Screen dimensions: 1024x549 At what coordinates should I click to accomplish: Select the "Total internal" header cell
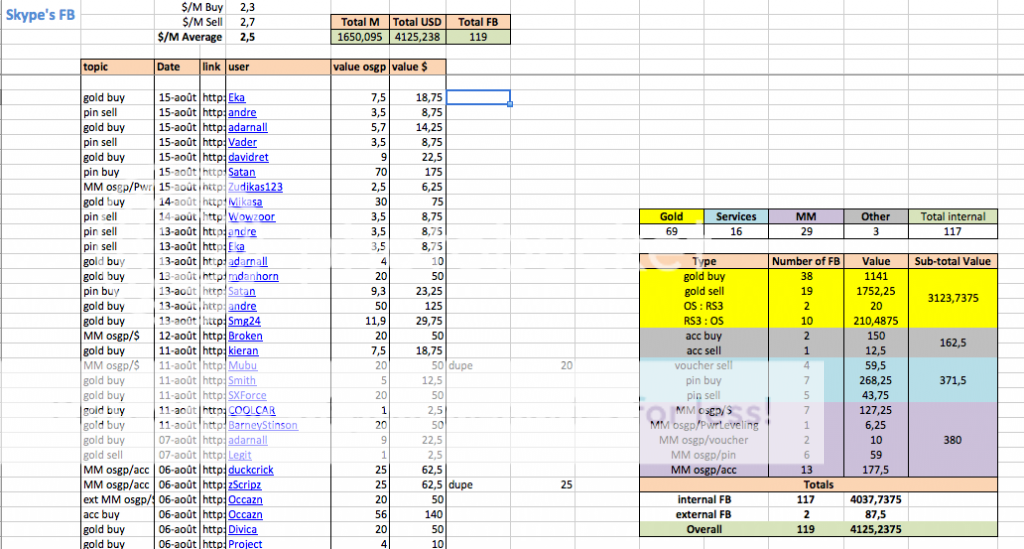click(953, 217)
